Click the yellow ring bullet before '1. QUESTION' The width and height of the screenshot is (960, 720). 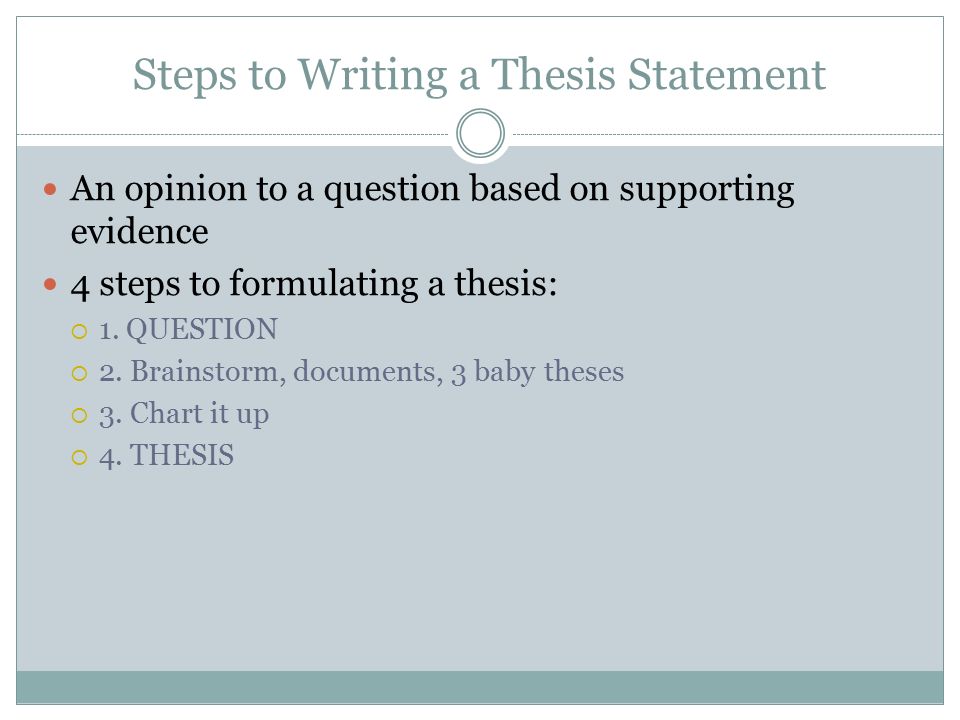coord(80,332)
